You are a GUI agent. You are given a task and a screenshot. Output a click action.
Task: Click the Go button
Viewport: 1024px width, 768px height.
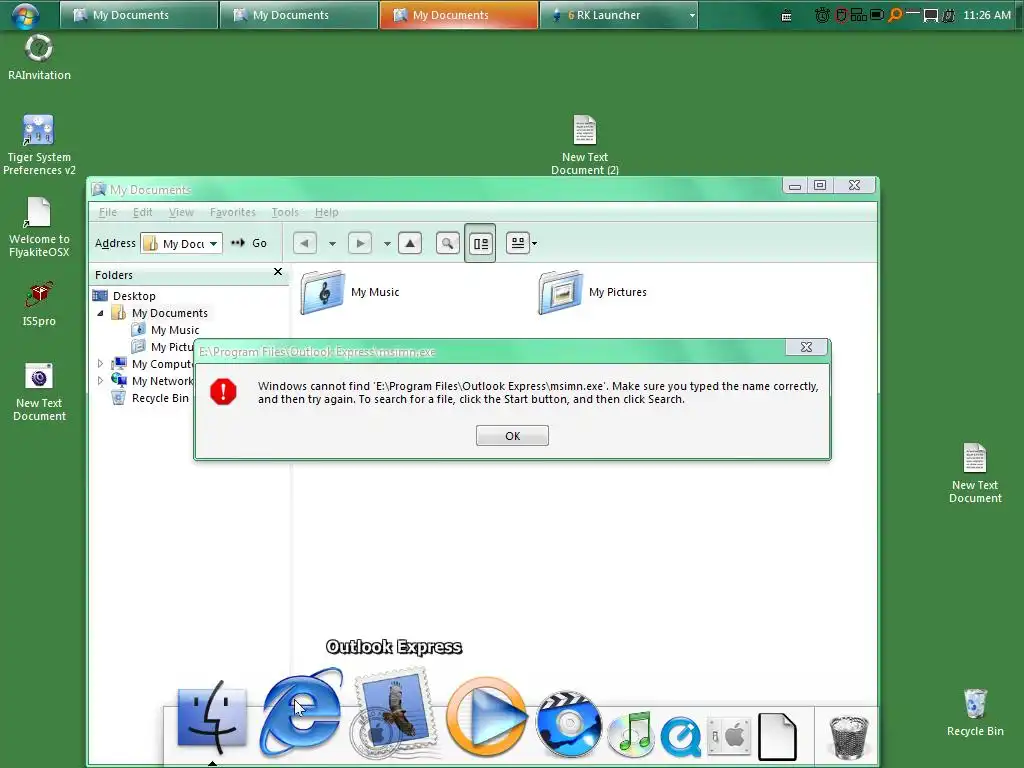tap(249, 243)
